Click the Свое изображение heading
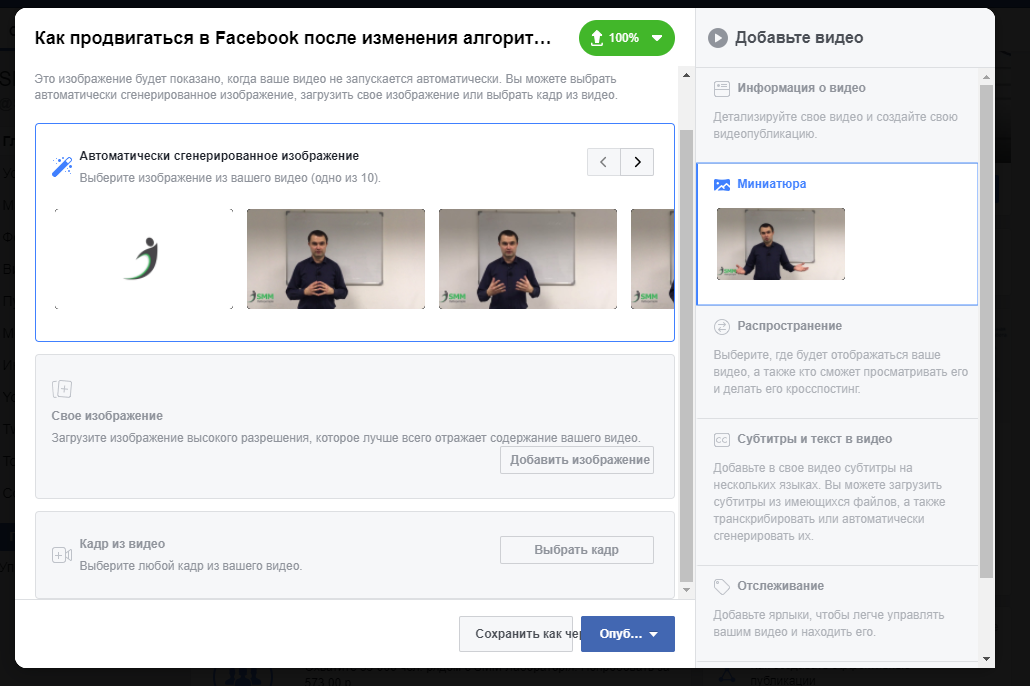 (107, 416)
